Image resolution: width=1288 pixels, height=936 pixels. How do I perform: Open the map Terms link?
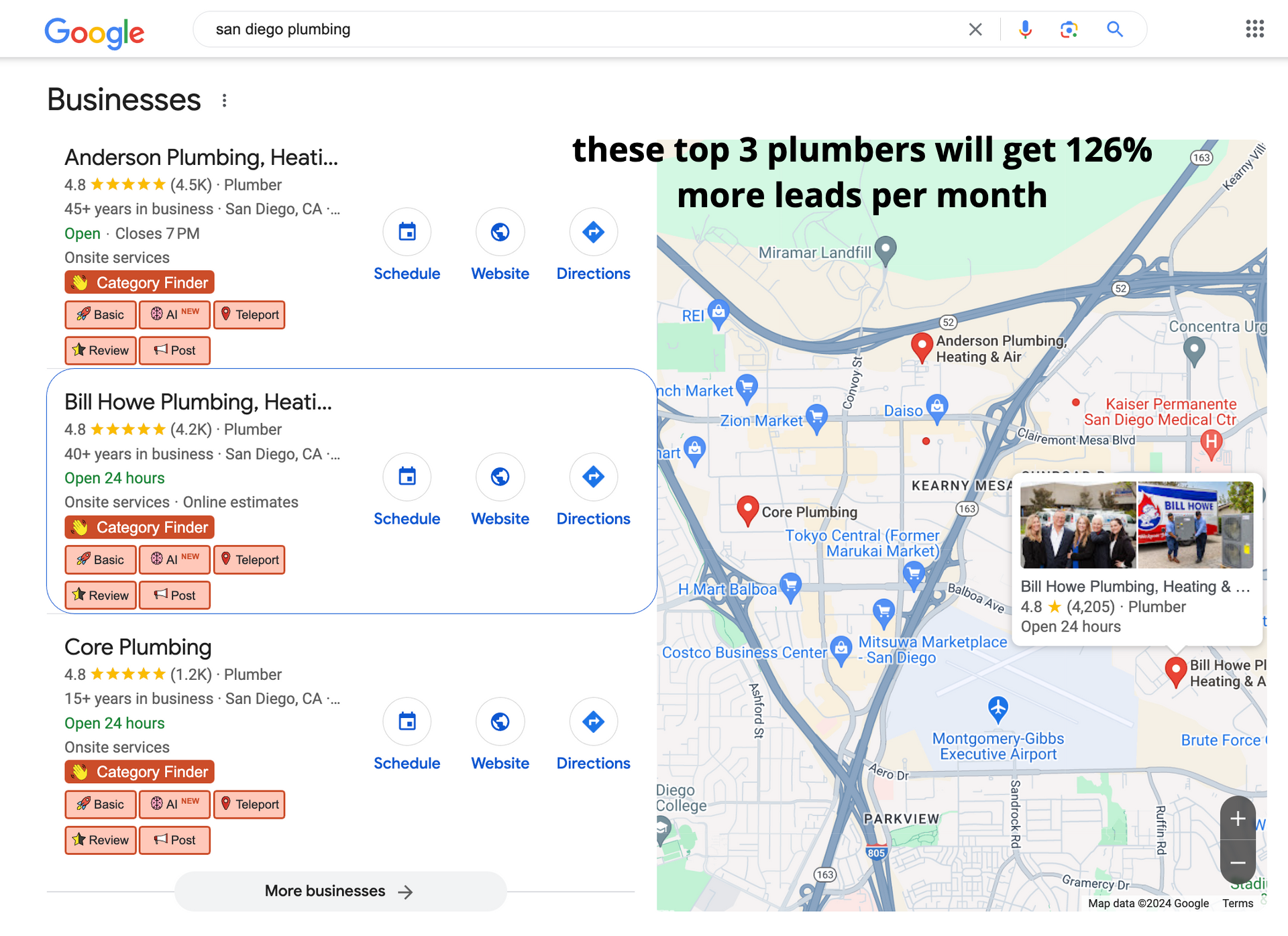tap(1238, 903)
